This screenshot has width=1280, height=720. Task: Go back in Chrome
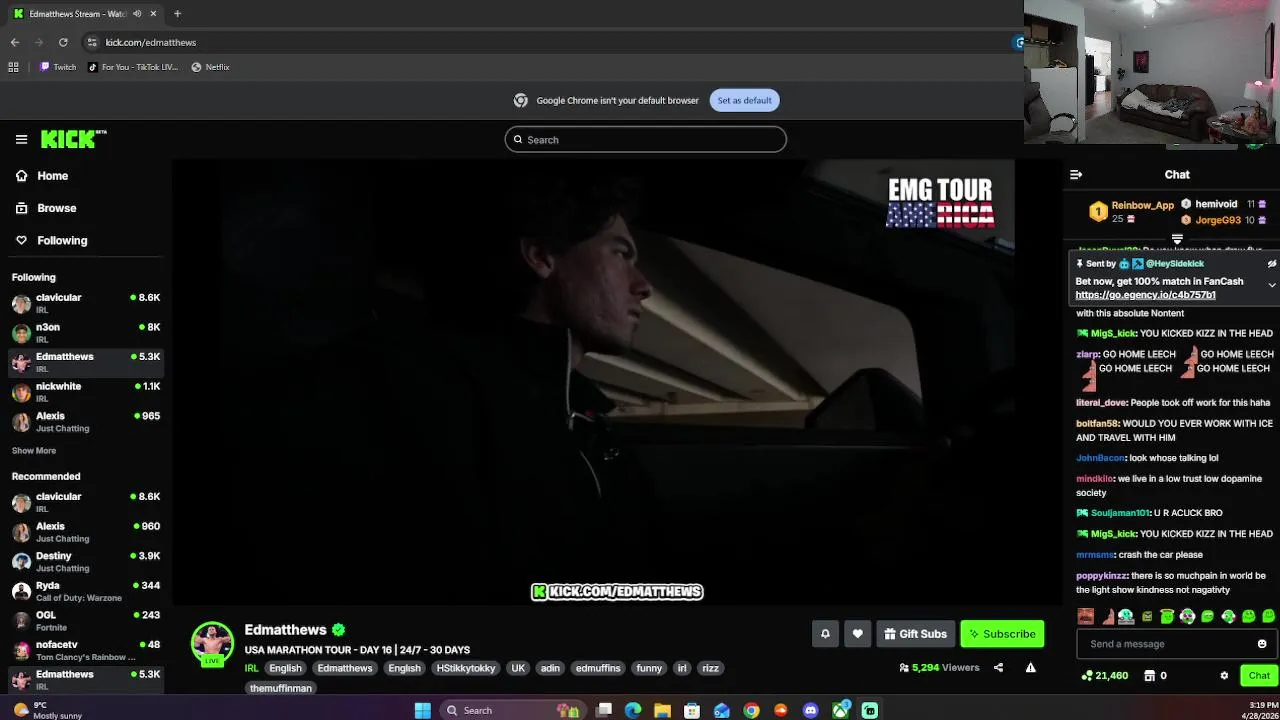point(15,42)
